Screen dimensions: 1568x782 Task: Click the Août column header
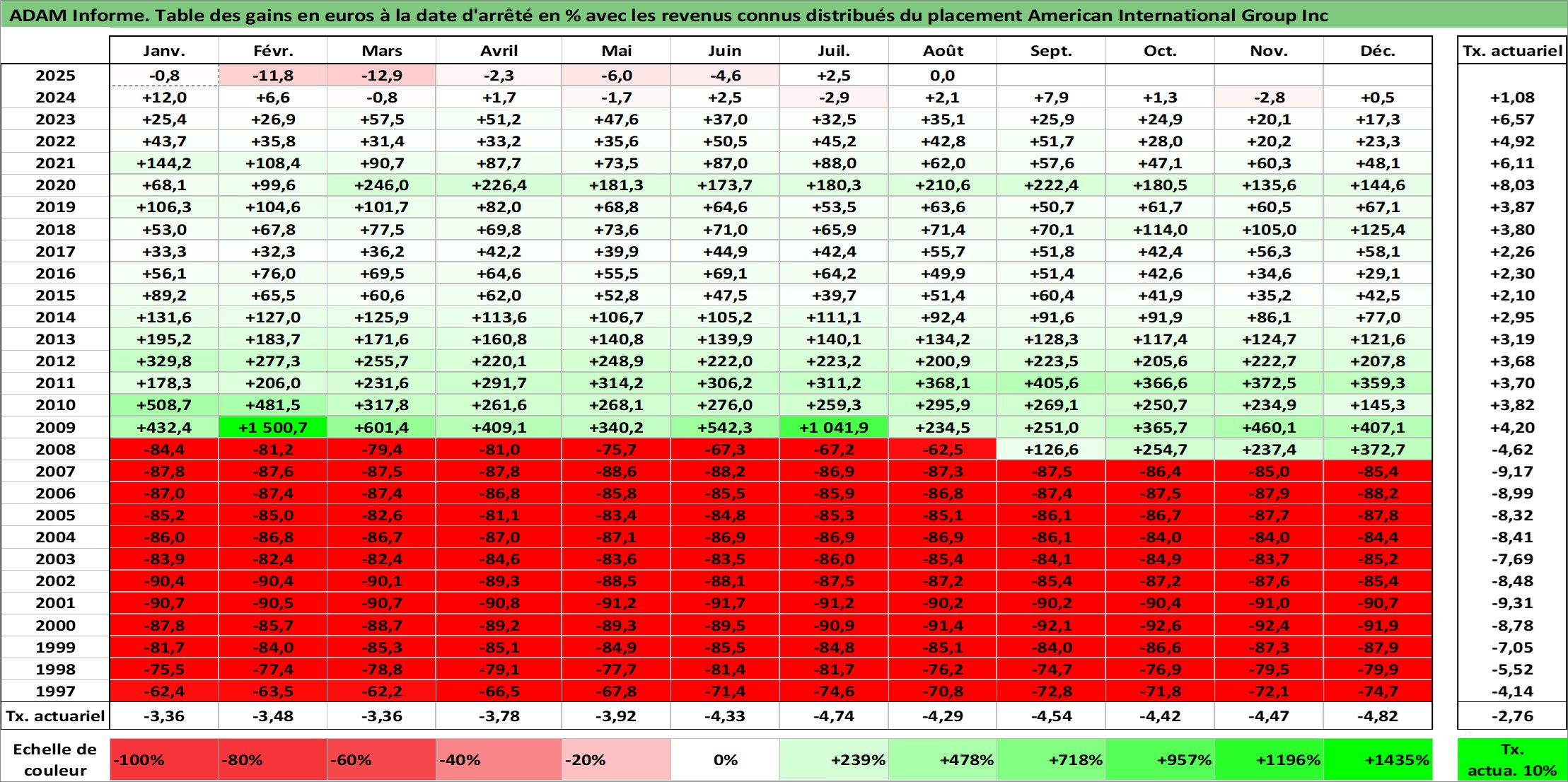coord(943,50)
